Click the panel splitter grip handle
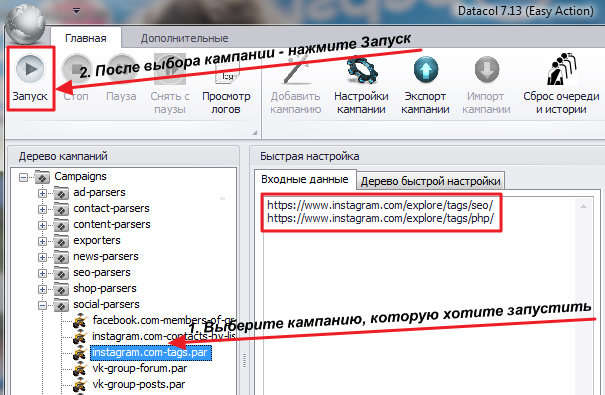The height and width of the screenshot is (395, 605). coord(244,361)
